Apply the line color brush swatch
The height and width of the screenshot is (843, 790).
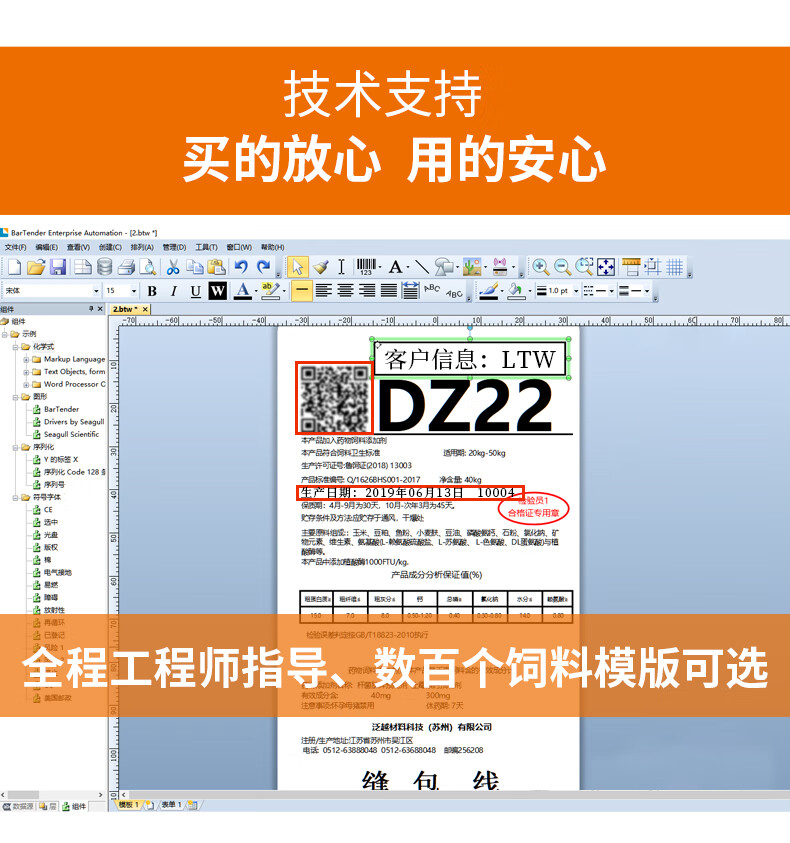489,291
